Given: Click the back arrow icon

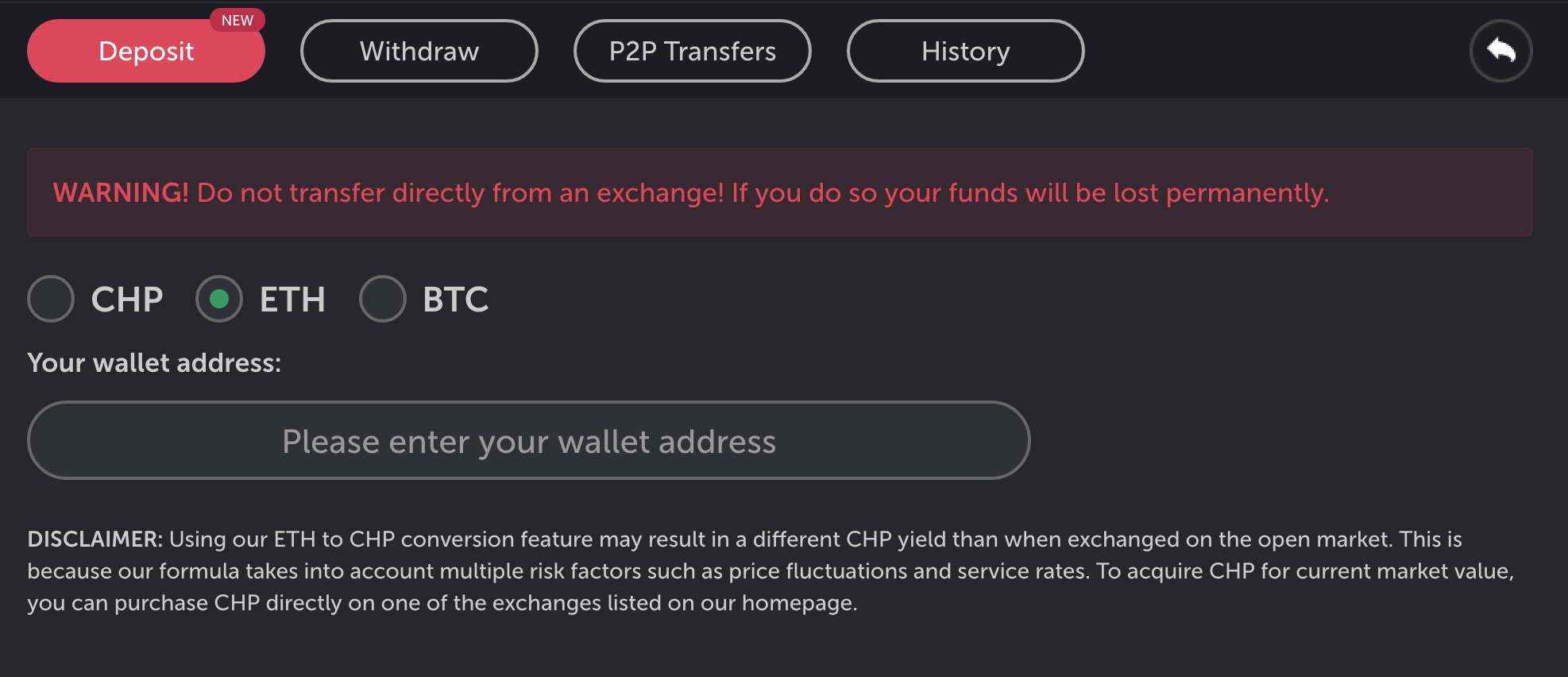Looking at the screenshot, I should [x=1500, y=51].
